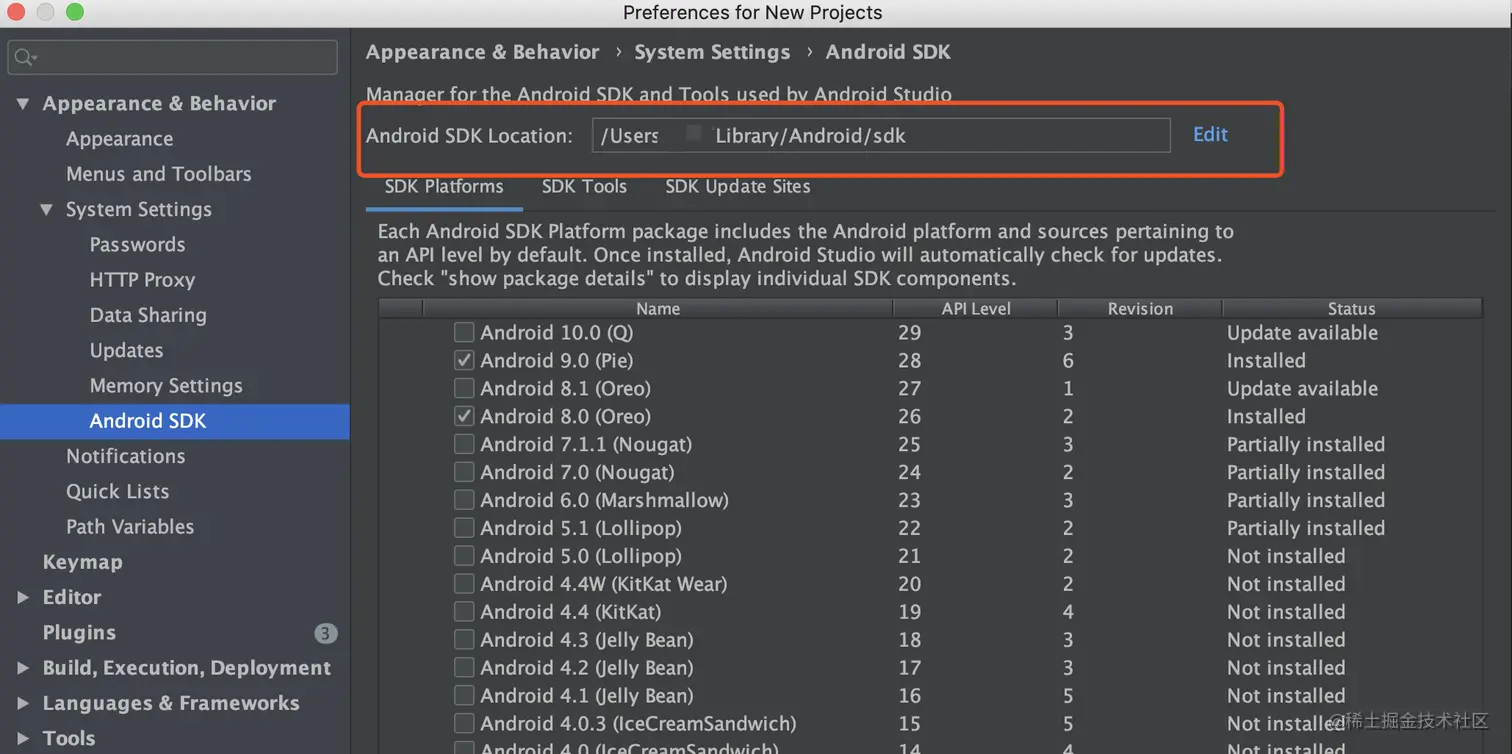Check the Android 4.2 (Jelly Bean) checkbox
The width and height of the screenshot is (1512, 754).
click(x=464, y=668)
